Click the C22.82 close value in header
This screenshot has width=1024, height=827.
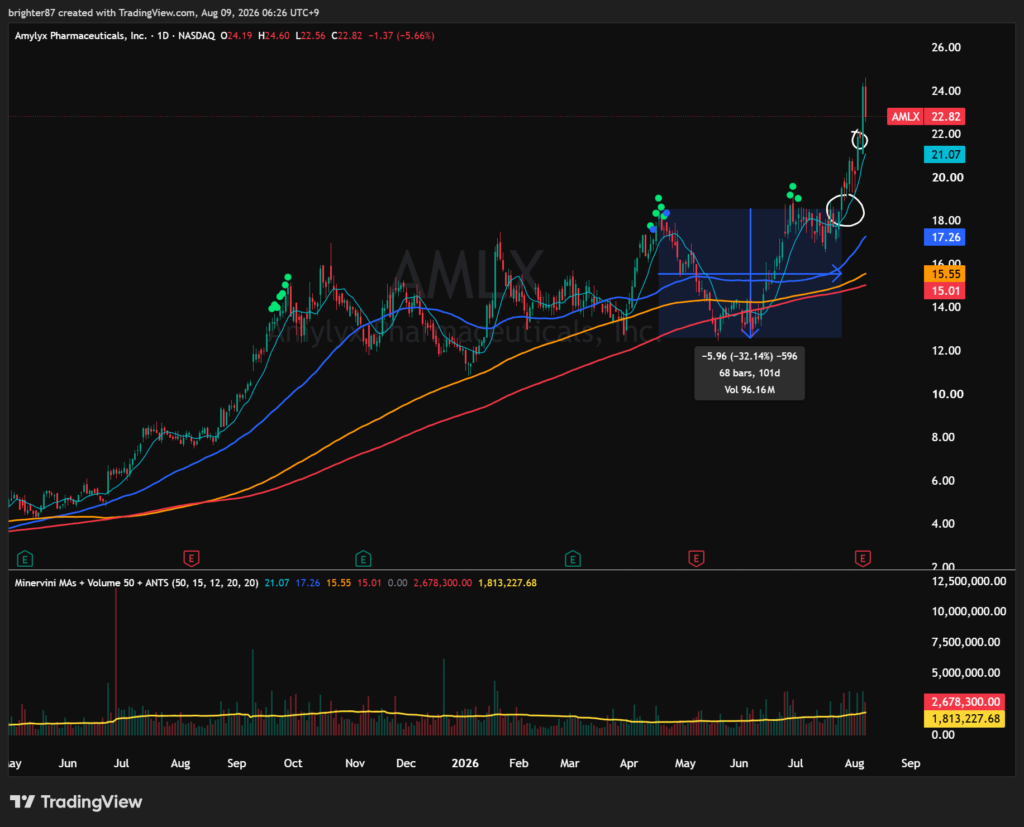(x=347, y=36)
